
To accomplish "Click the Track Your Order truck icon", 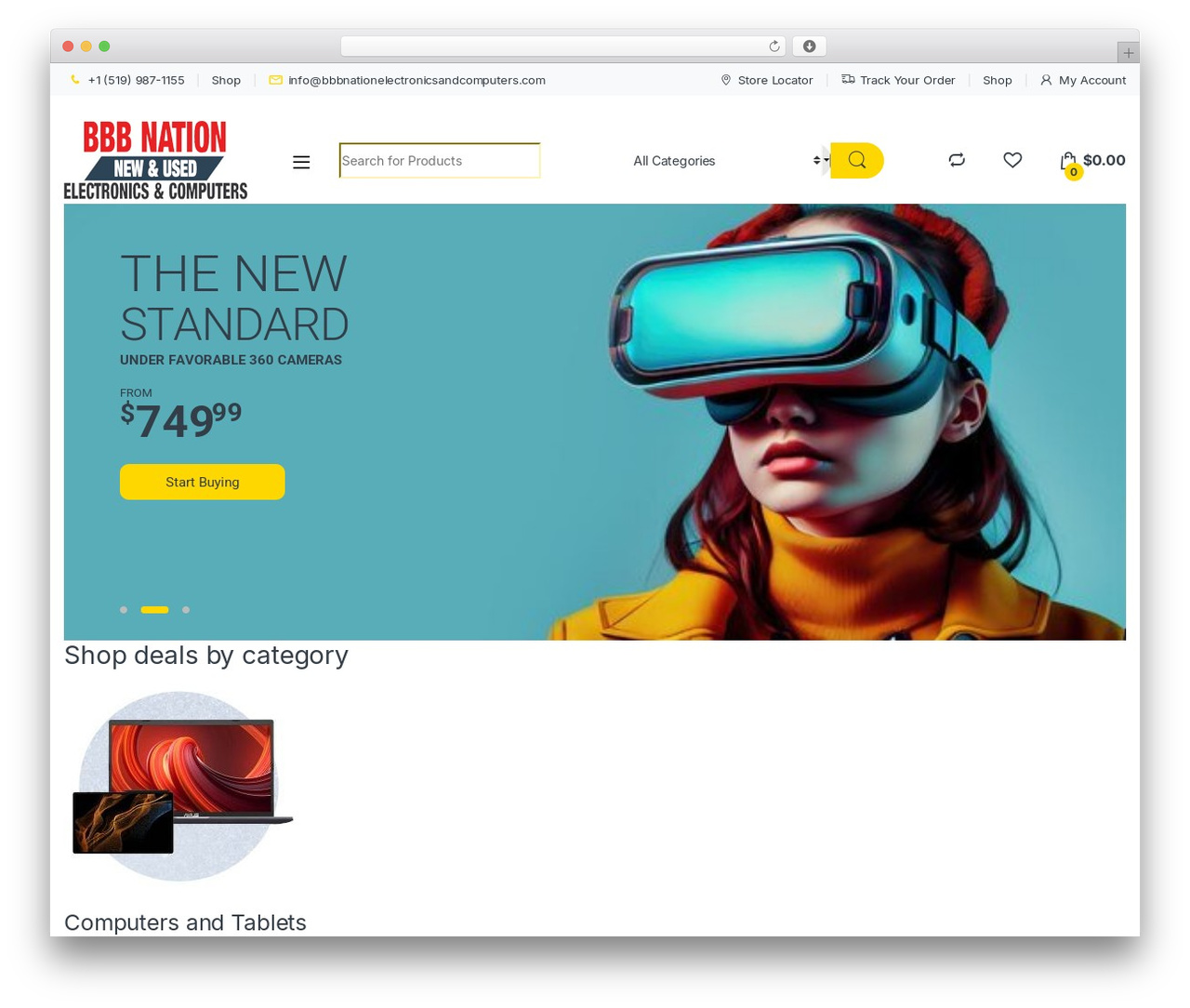I will point(848,80).
